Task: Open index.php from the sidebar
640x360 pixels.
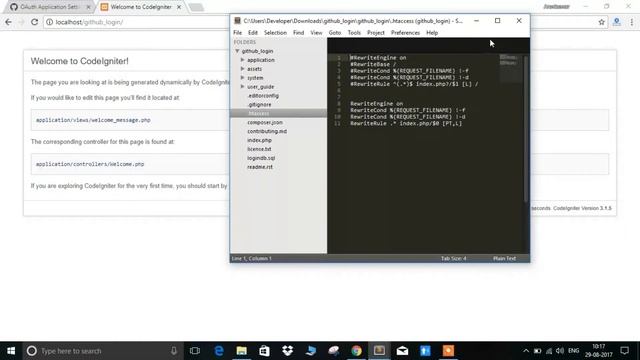Action: (259, 140)
